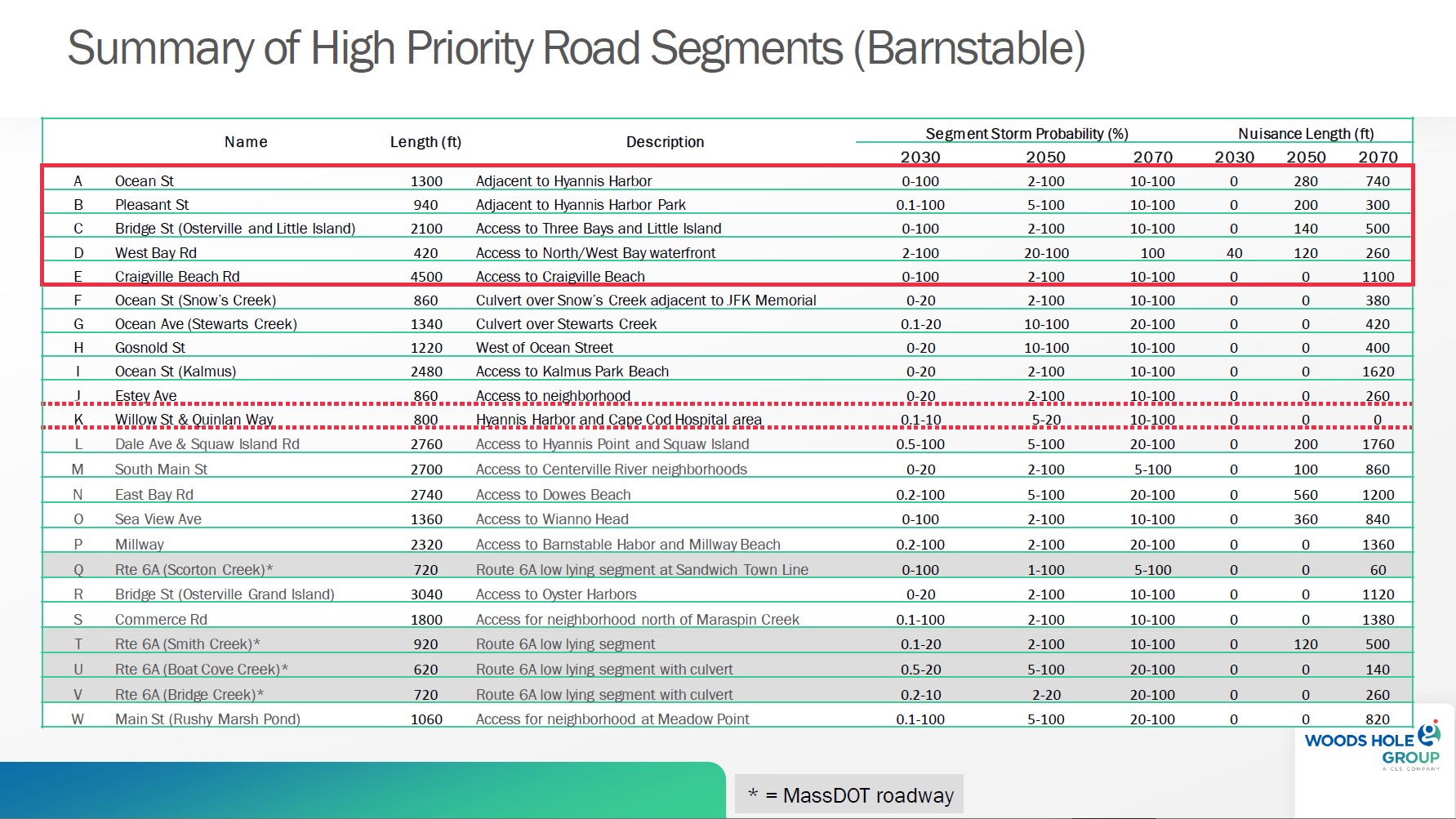Click the 2070 nuisance value '1760'

click(x=1378, y=444)
